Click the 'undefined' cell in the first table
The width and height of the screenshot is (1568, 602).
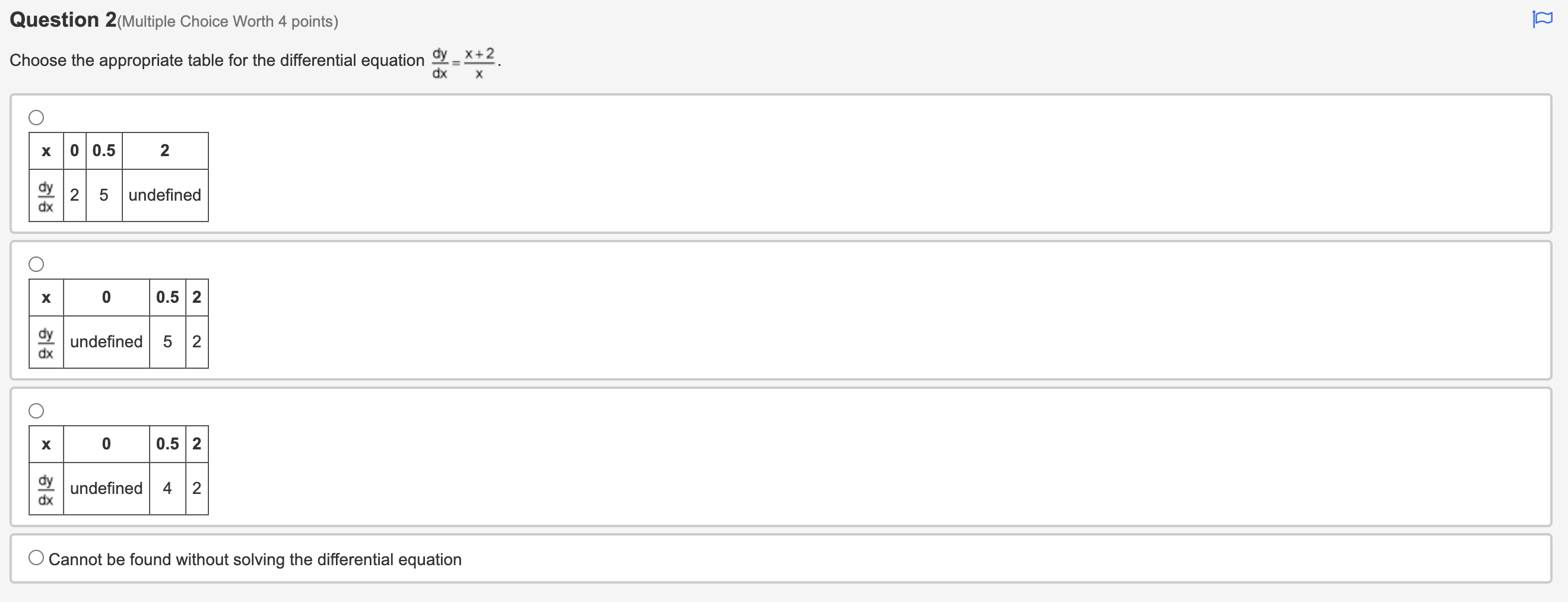point(164,195)
